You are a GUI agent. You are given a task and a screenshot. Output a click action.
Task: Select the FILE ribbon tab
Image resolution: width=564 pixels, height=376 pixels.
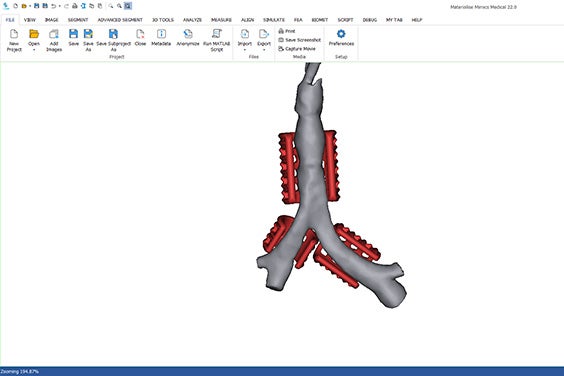point(10,20)
